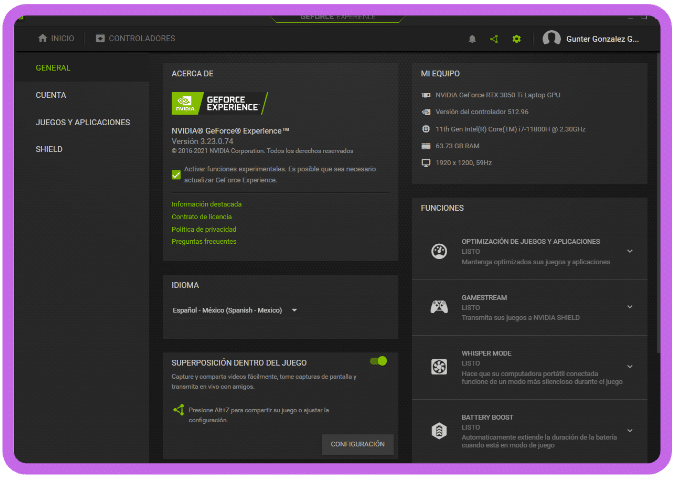Click the 11th Gen Intel Core i7 text
The image size is (674, 479).
(x=510, y=129)
